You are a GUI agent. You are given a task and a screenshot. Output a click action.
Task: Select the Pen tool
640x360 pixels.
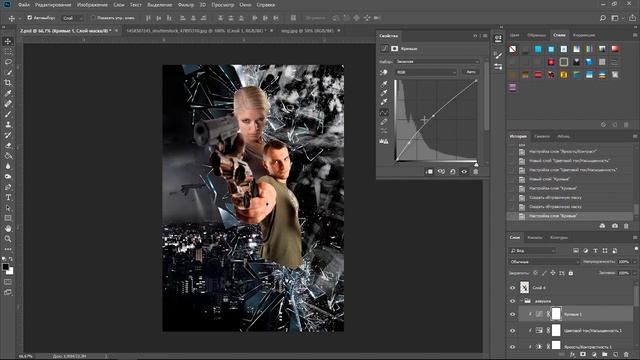coord(8,187)
